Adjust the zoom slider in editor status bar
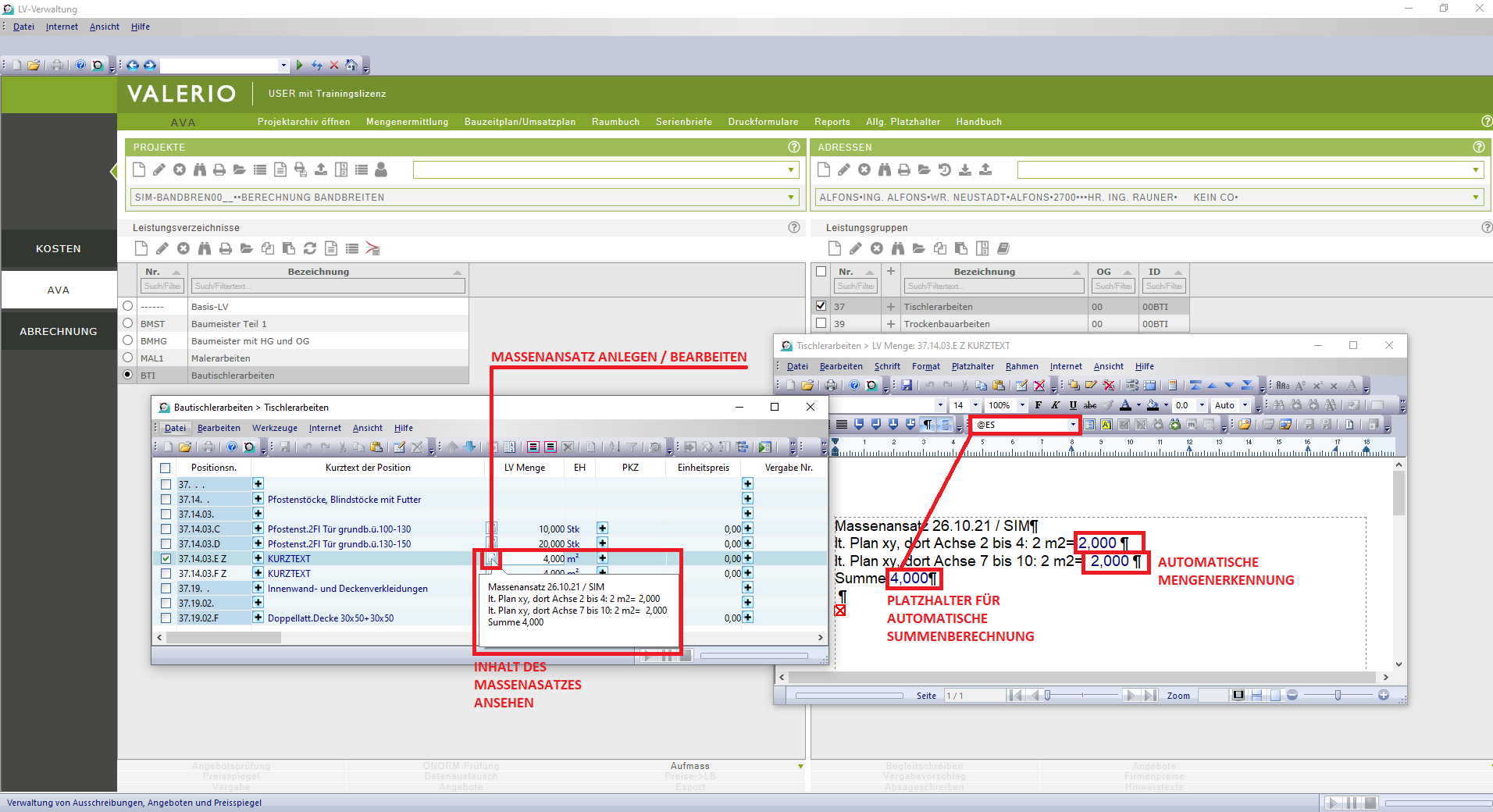Image resolution: width=1493 pixels, height=812 pixels. coord(1338,695)
